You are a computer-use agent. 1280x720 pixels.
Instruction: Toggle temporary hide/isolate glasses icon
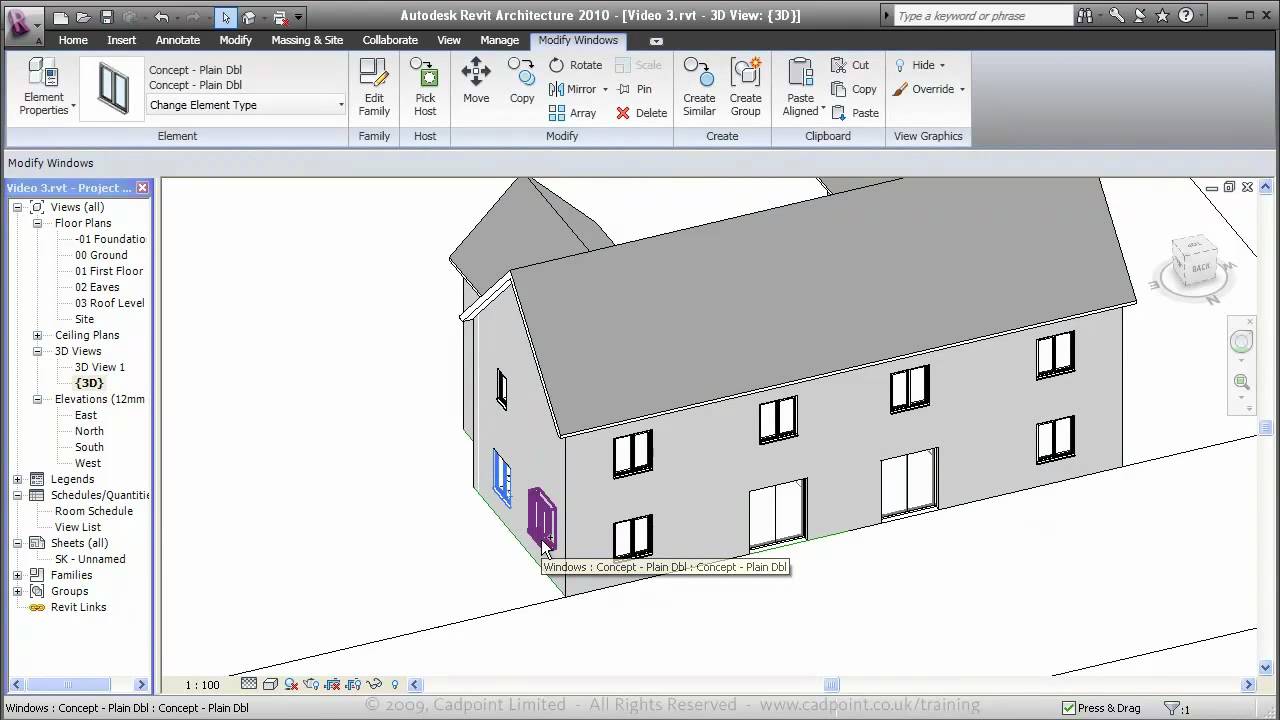pos(374,684)
